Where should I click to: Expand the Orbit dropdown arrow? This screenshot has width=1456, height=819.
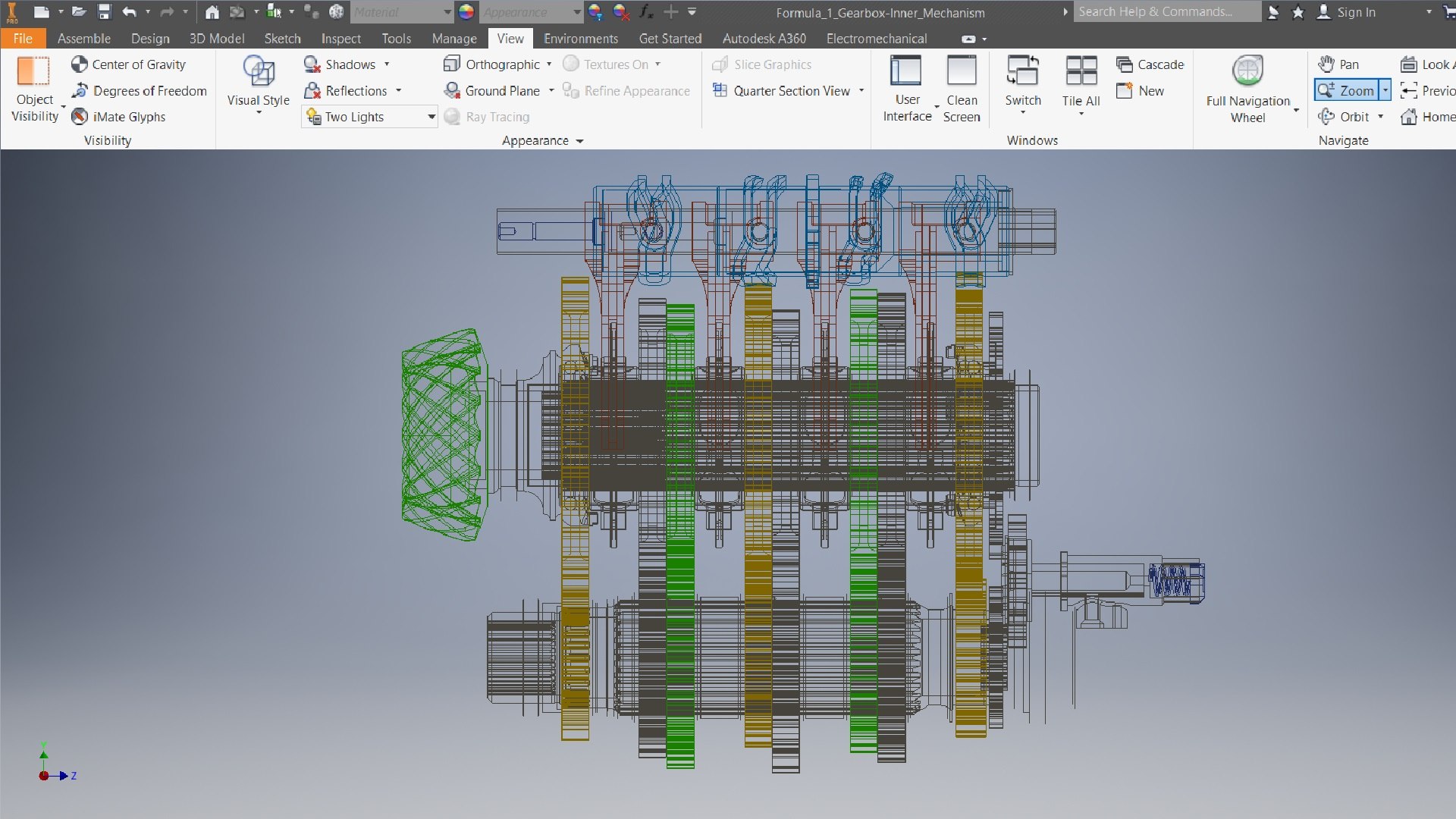point(1380,117)
